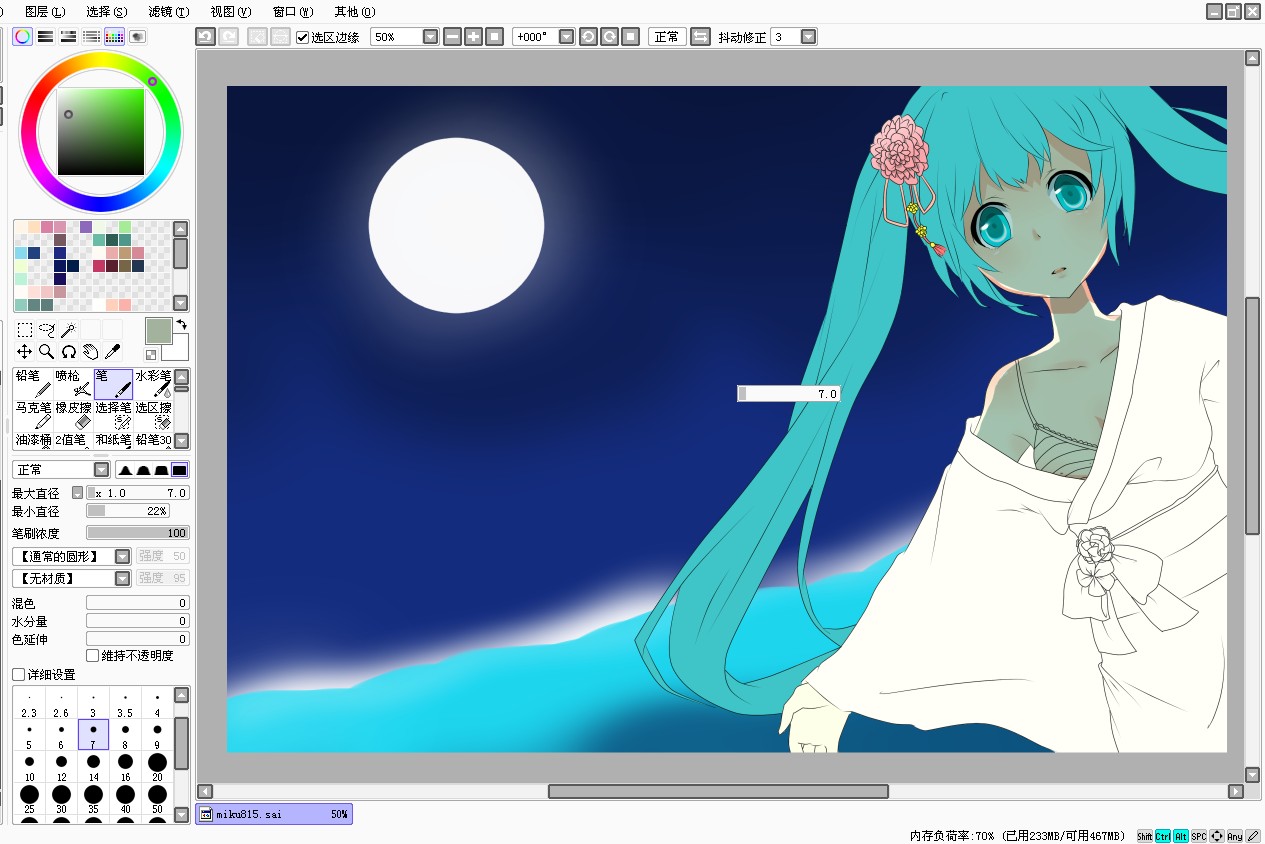Viewport: 1265px width, 844px height.
Task: Click the canvas horizontal scrollbar
Action: pyautogui.click(x=719, y=791)
